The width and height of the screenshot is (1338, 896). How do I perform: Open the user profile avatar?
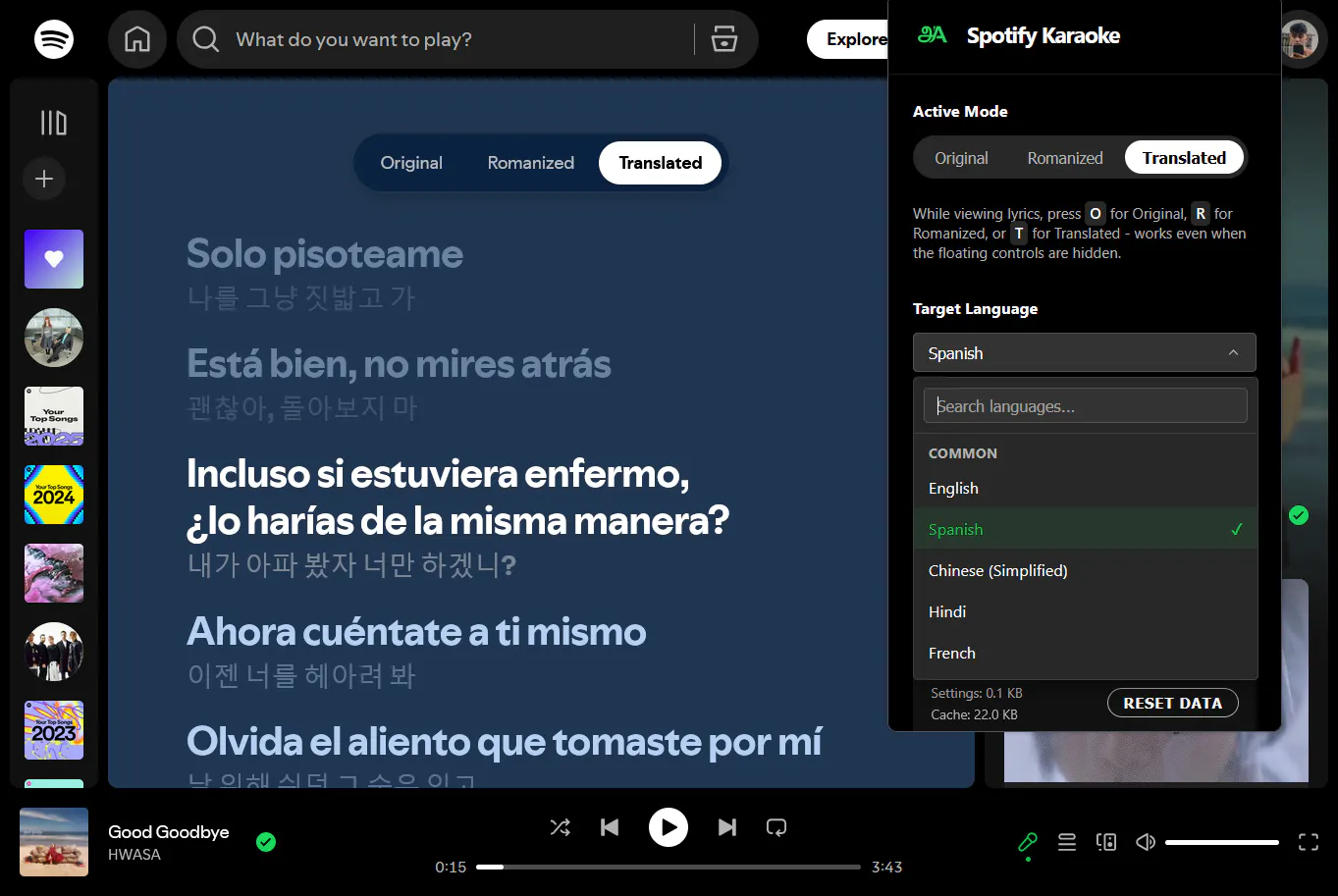[1299, 39]
